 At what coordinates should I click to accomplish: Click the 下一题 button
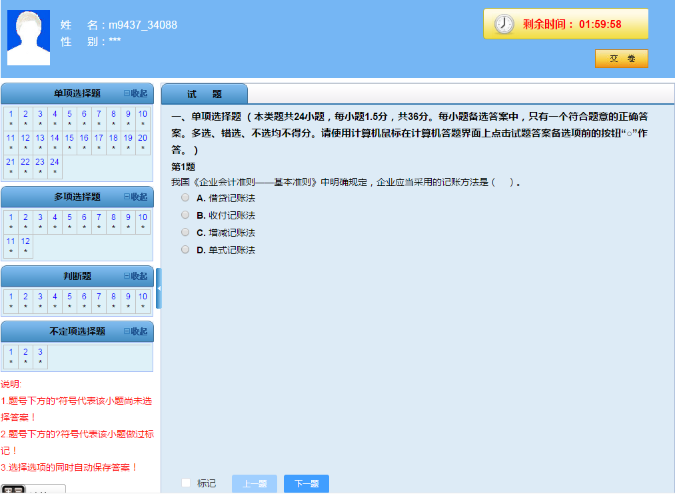[307, 484]
